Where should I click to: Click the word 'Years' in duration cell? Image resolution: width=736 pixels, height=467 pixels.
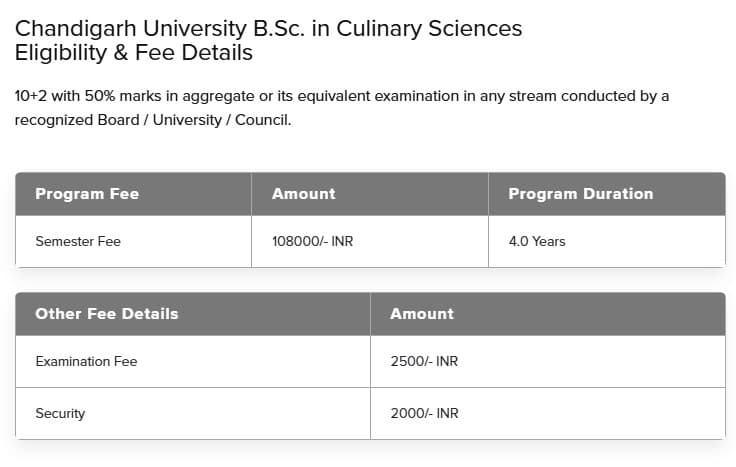(548, 241)
